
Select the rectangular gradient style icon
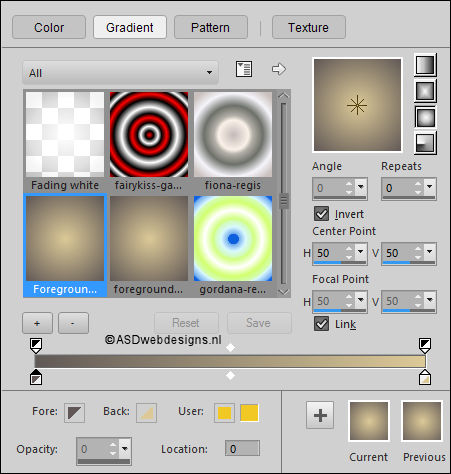pos(425,91)
